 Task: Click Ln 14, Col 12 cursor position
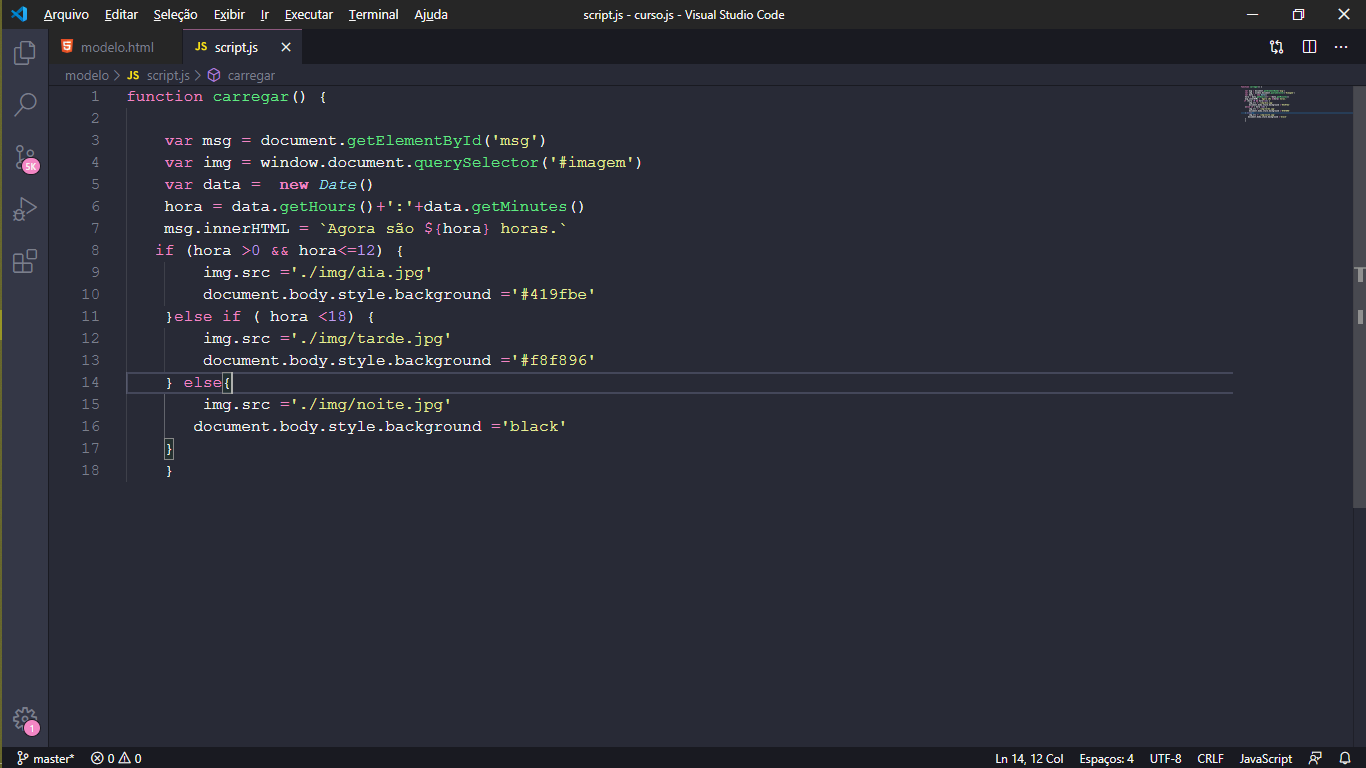point(1029,758)
